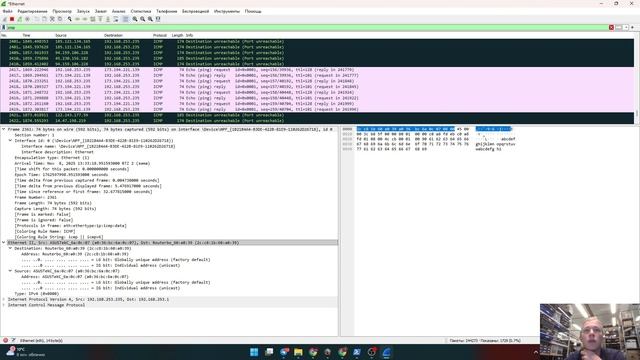Screen dimensions: 640x360
Task: Go back to previous packet
Action: [x=77, y=19]
